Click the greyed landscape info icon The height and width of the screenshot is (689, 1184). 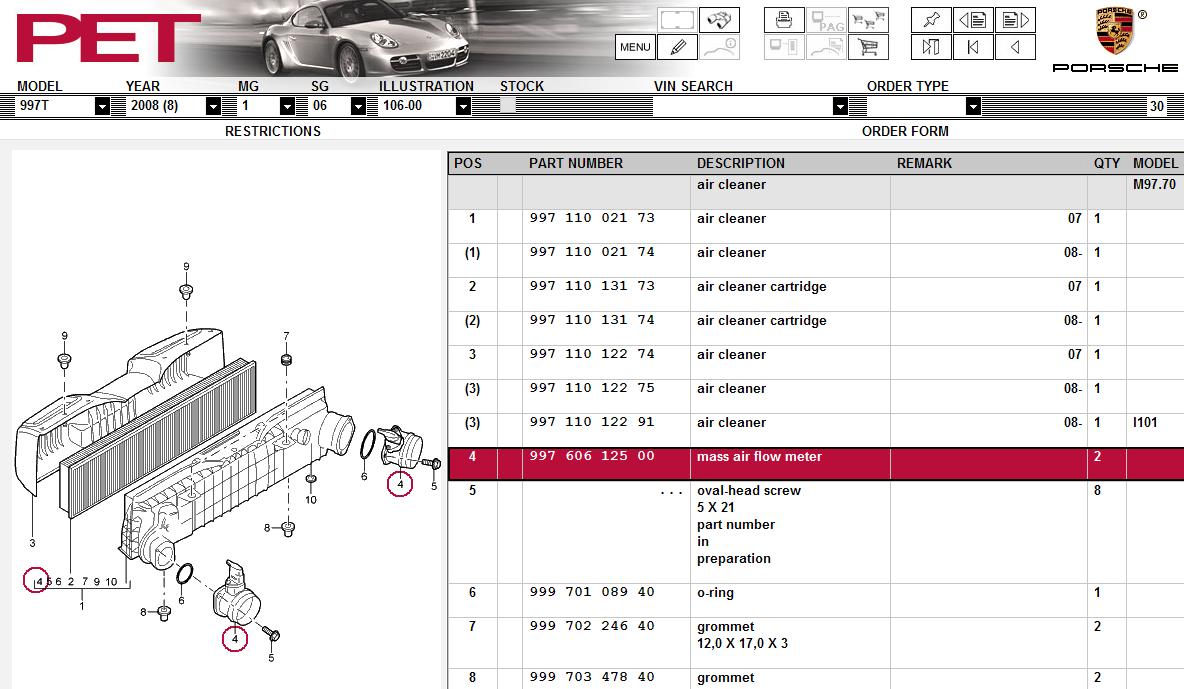click(x=719, y=47)
